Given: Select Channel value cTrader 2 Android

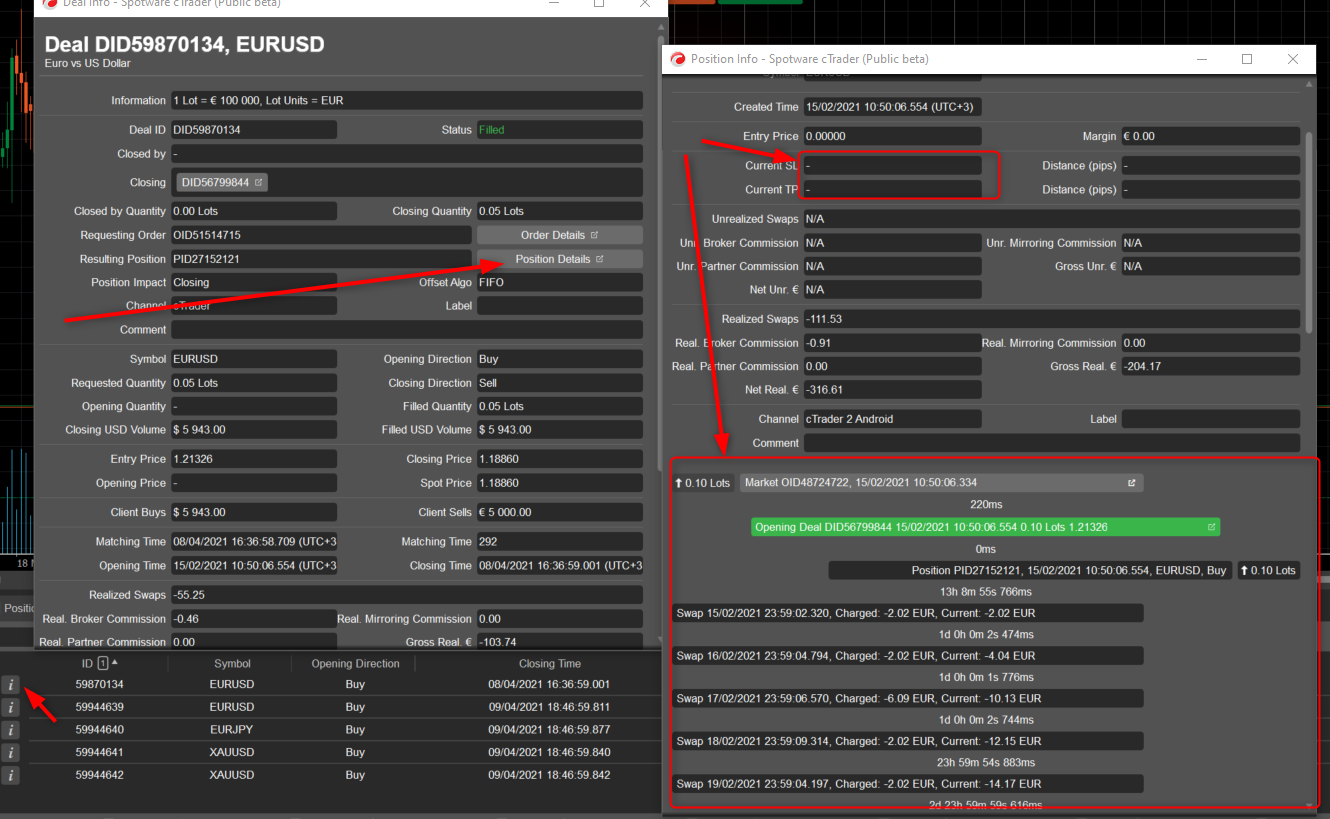Looking at the screenshot, I should 893,419.
